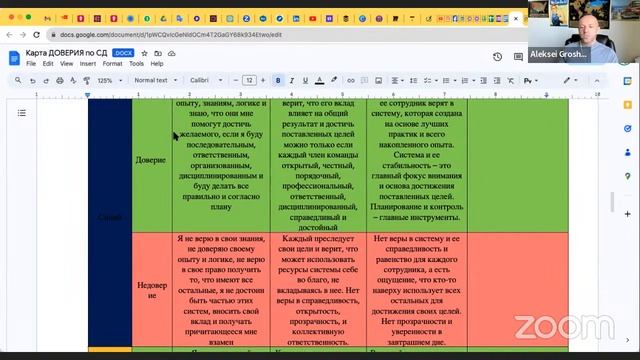The width and height of the screenshot is (640, 360).
Task: Open the View menu
Action: pyautogui.click(x=67, y=64)
